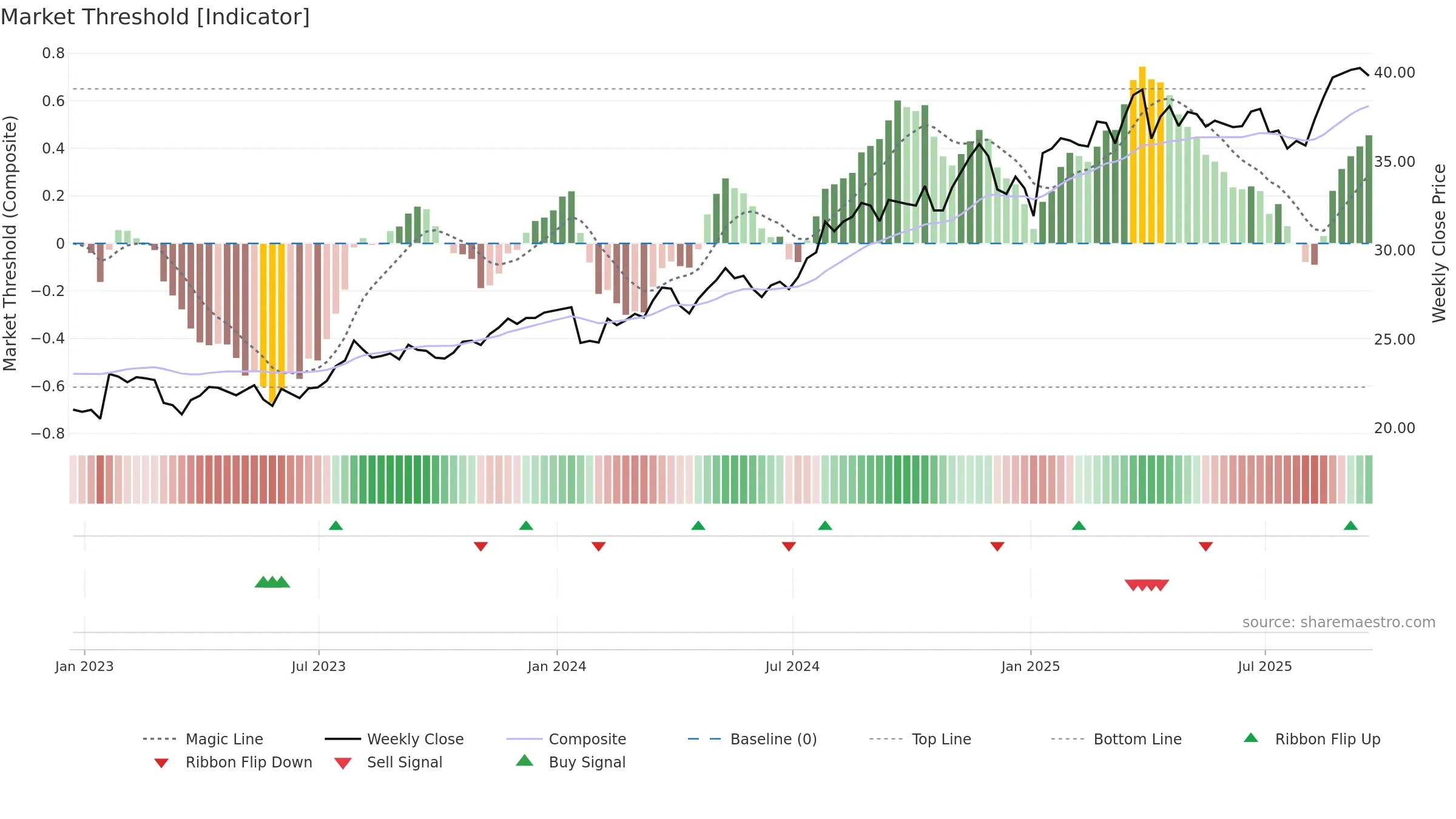
Task: Click the Market Threshold (Composite) axis title
Action: 10,243
